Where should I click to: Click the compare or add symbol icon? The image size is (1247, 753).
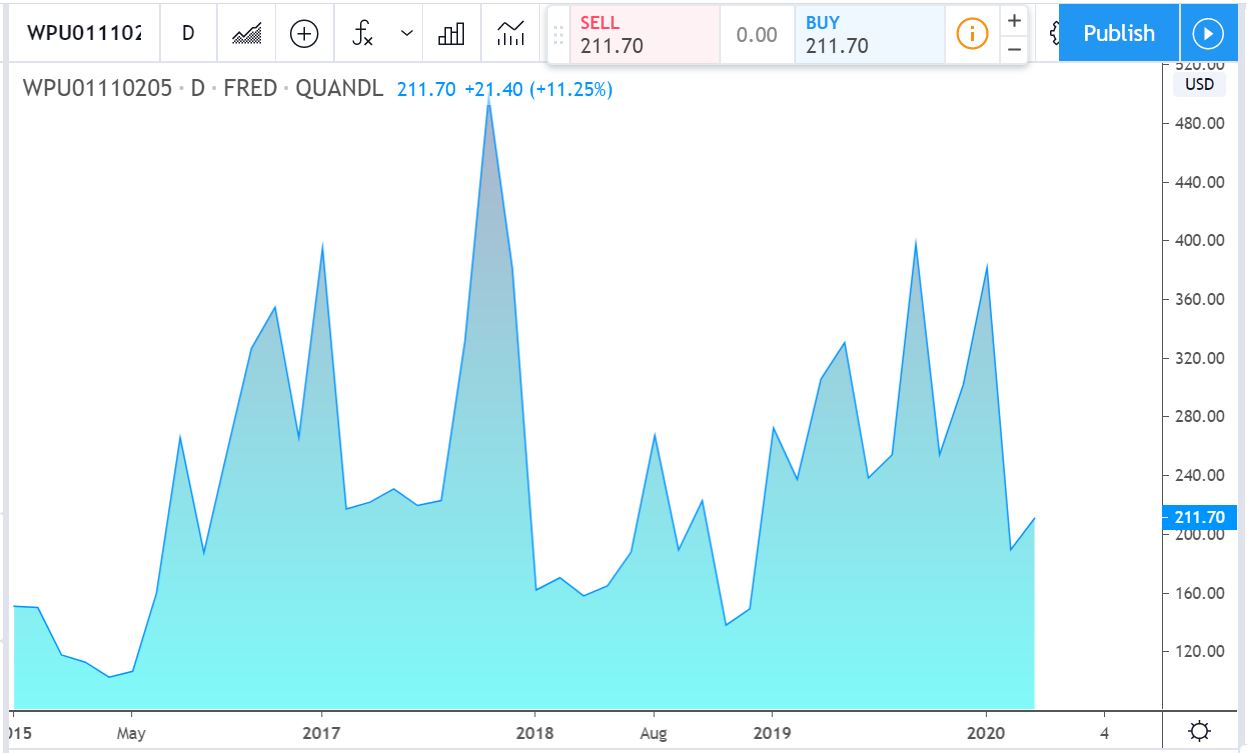click(x=304, y=33)
